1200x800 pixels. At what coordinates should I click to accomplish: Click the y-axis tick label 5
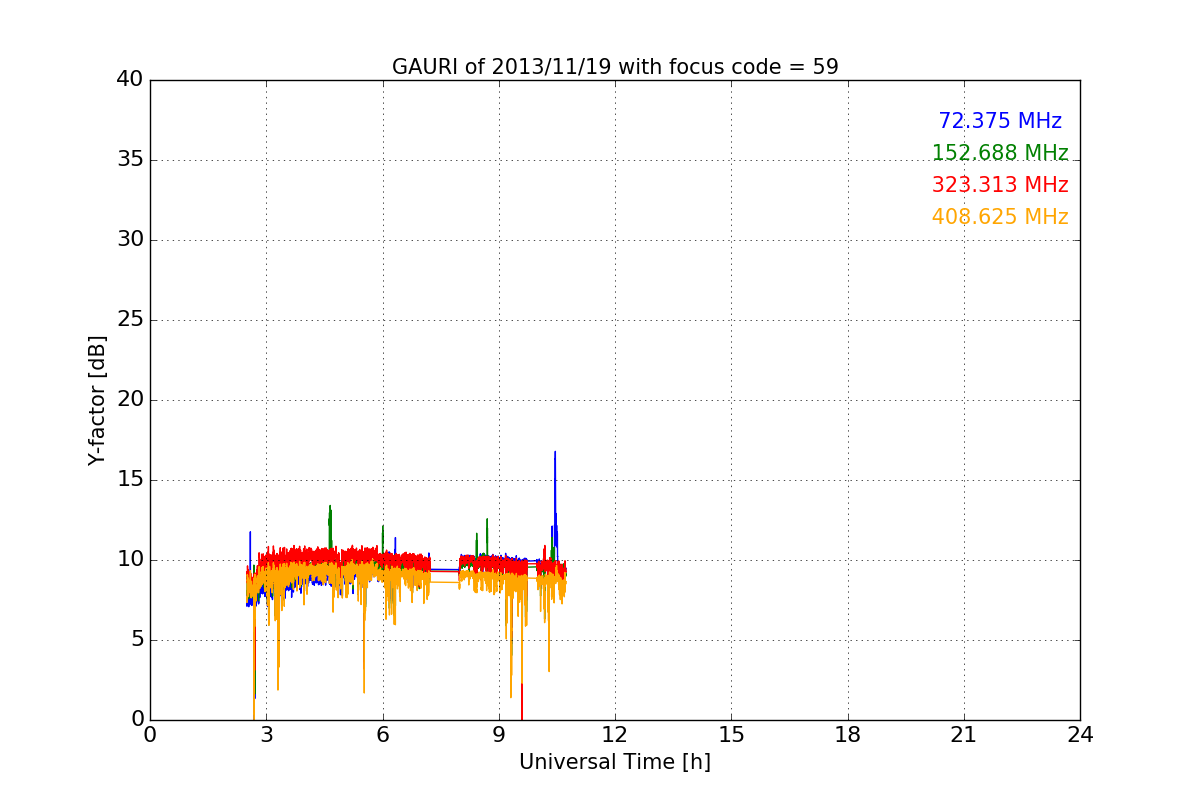coord(137,640)
